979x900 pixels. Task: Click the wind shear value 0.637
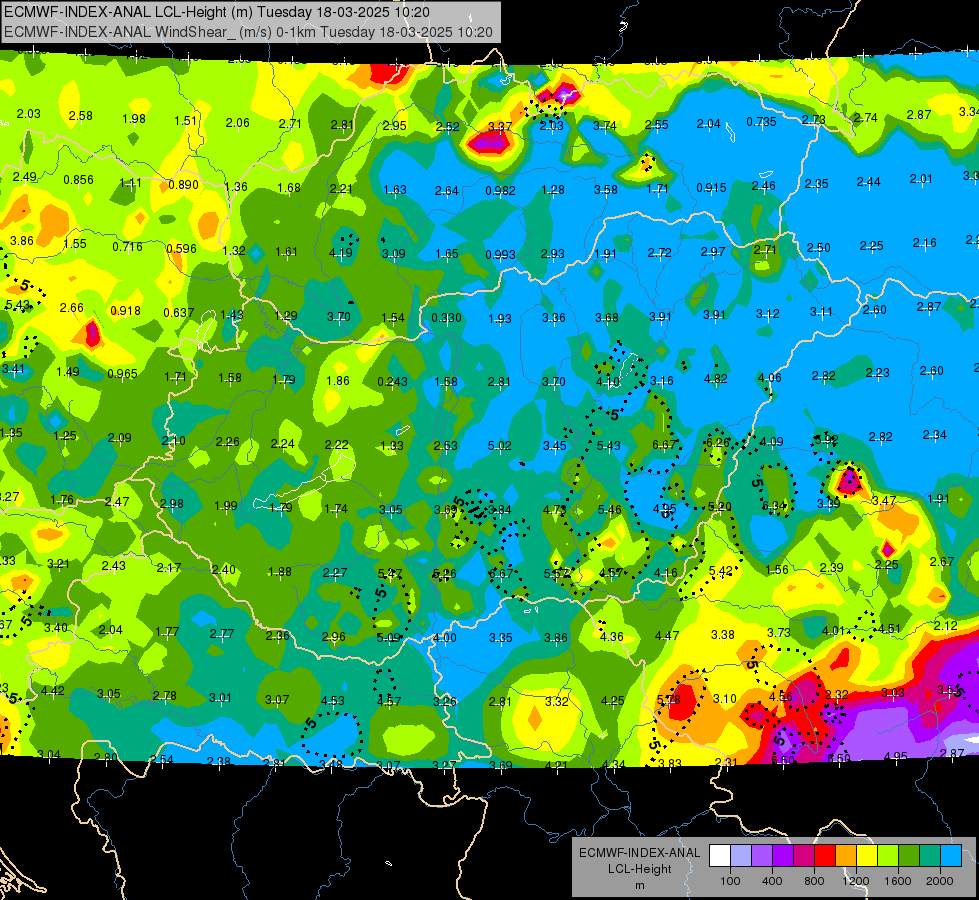click(x=179, y=312)
